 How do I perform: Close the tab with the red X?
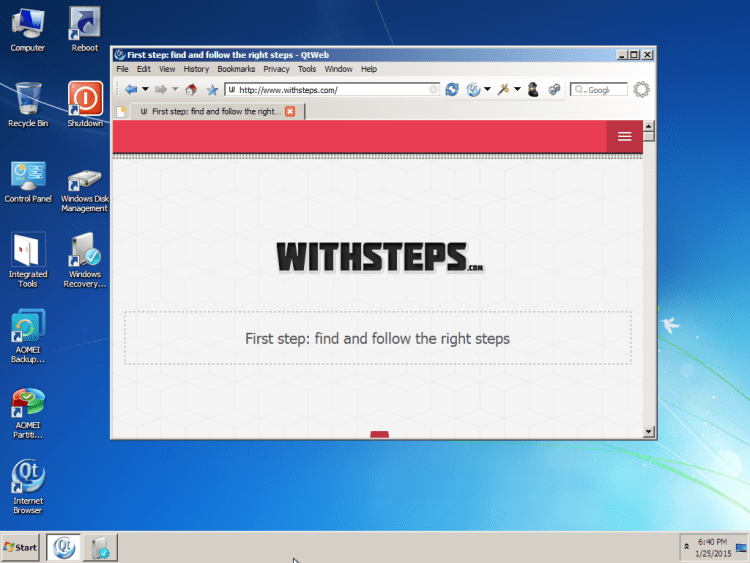[290, 111]
